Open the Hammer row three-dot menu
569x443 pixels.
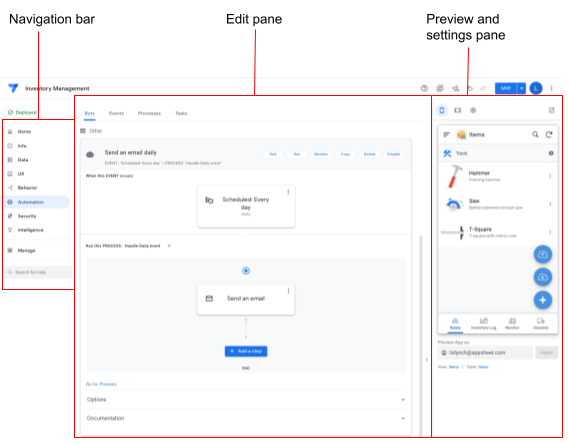[x=550, y=176]
